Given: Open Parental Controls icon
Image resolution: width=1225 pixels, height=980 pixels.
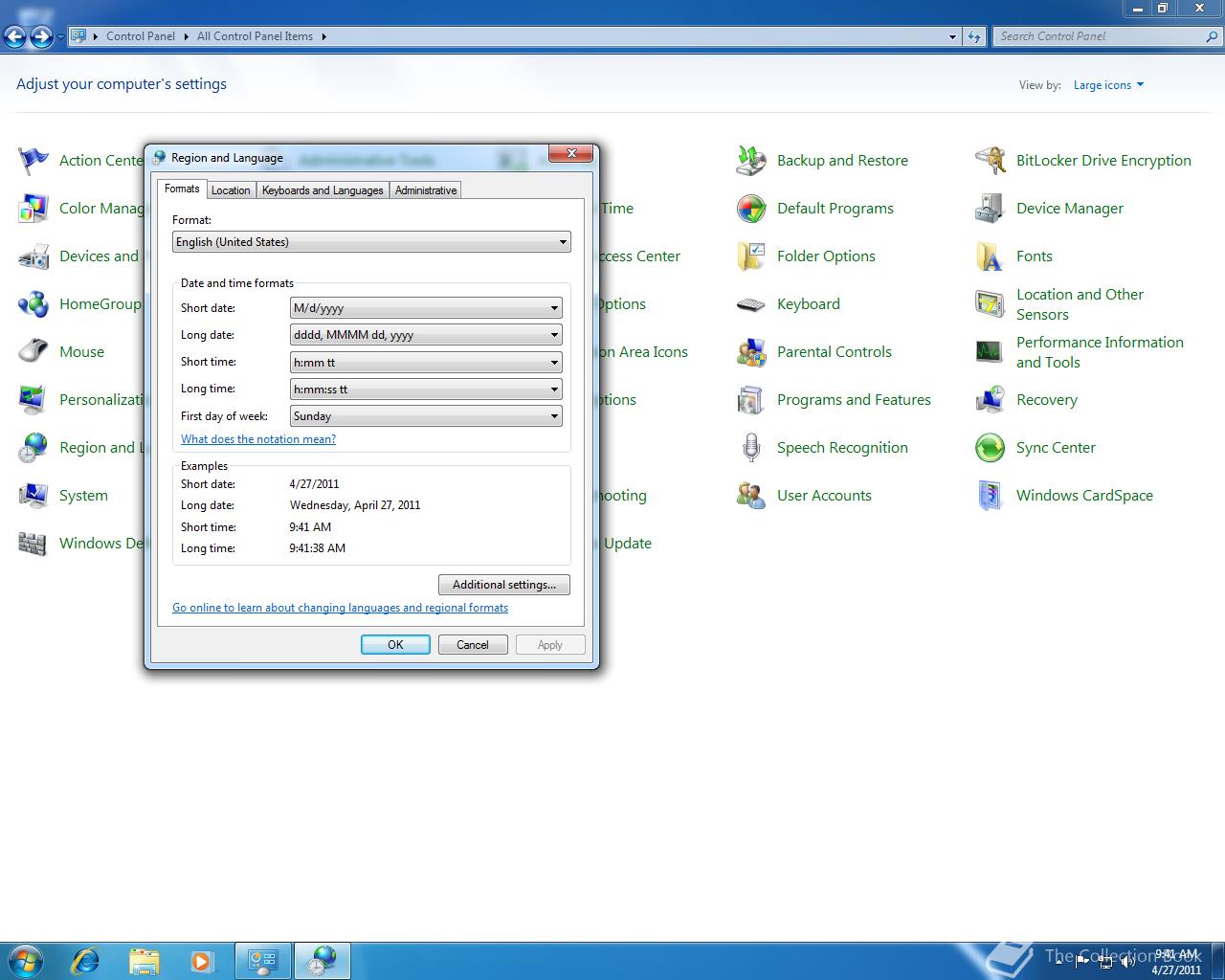Looking at the screenshot, I should point(751,351).
